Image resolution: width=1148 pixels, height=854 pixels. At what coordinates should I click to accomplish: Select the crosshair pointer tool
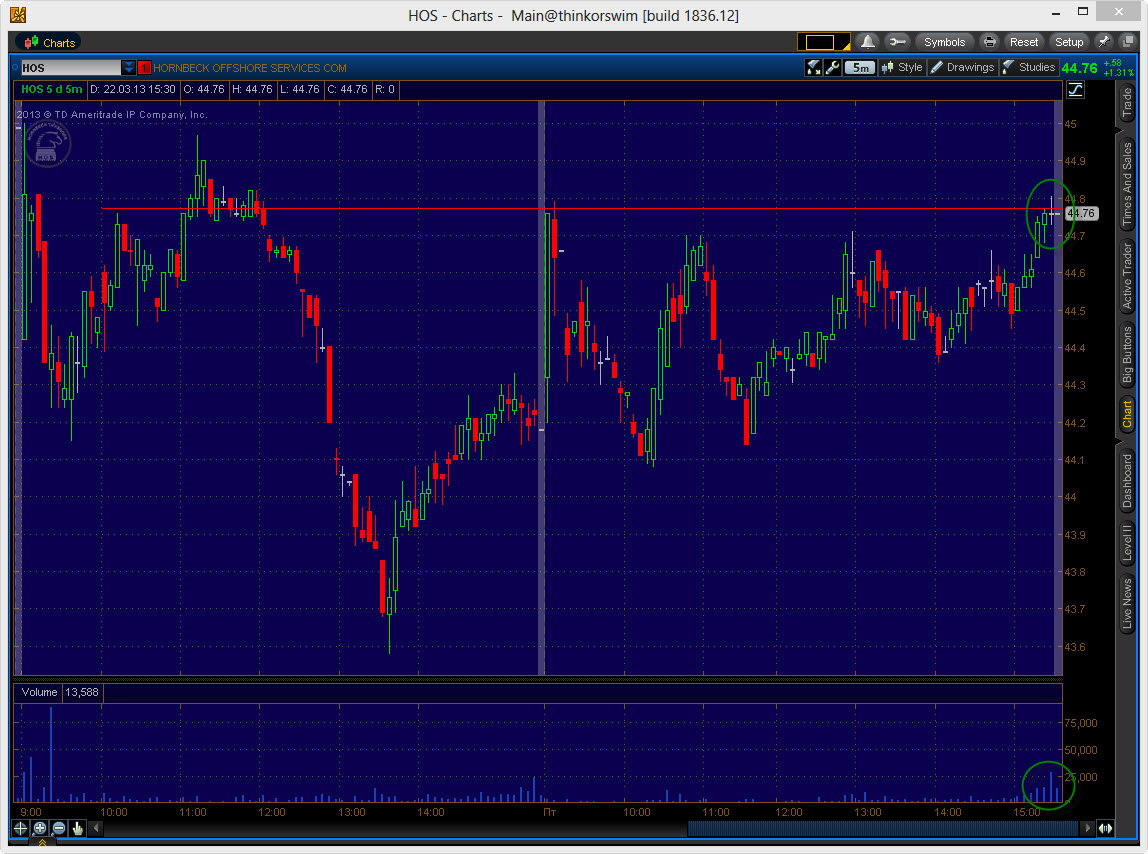tap(20, 828)
